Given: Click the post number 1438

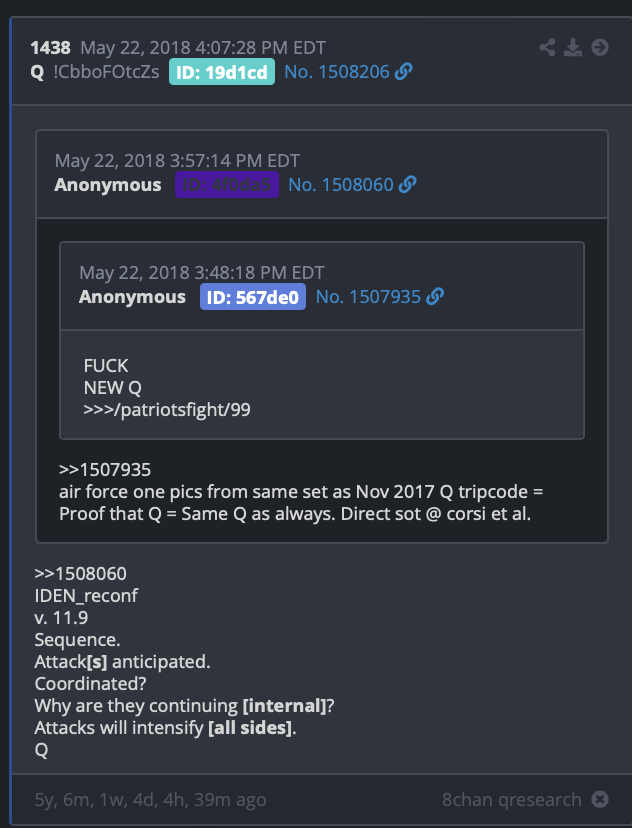Looking at the screenshot, I should pos(51,48).
